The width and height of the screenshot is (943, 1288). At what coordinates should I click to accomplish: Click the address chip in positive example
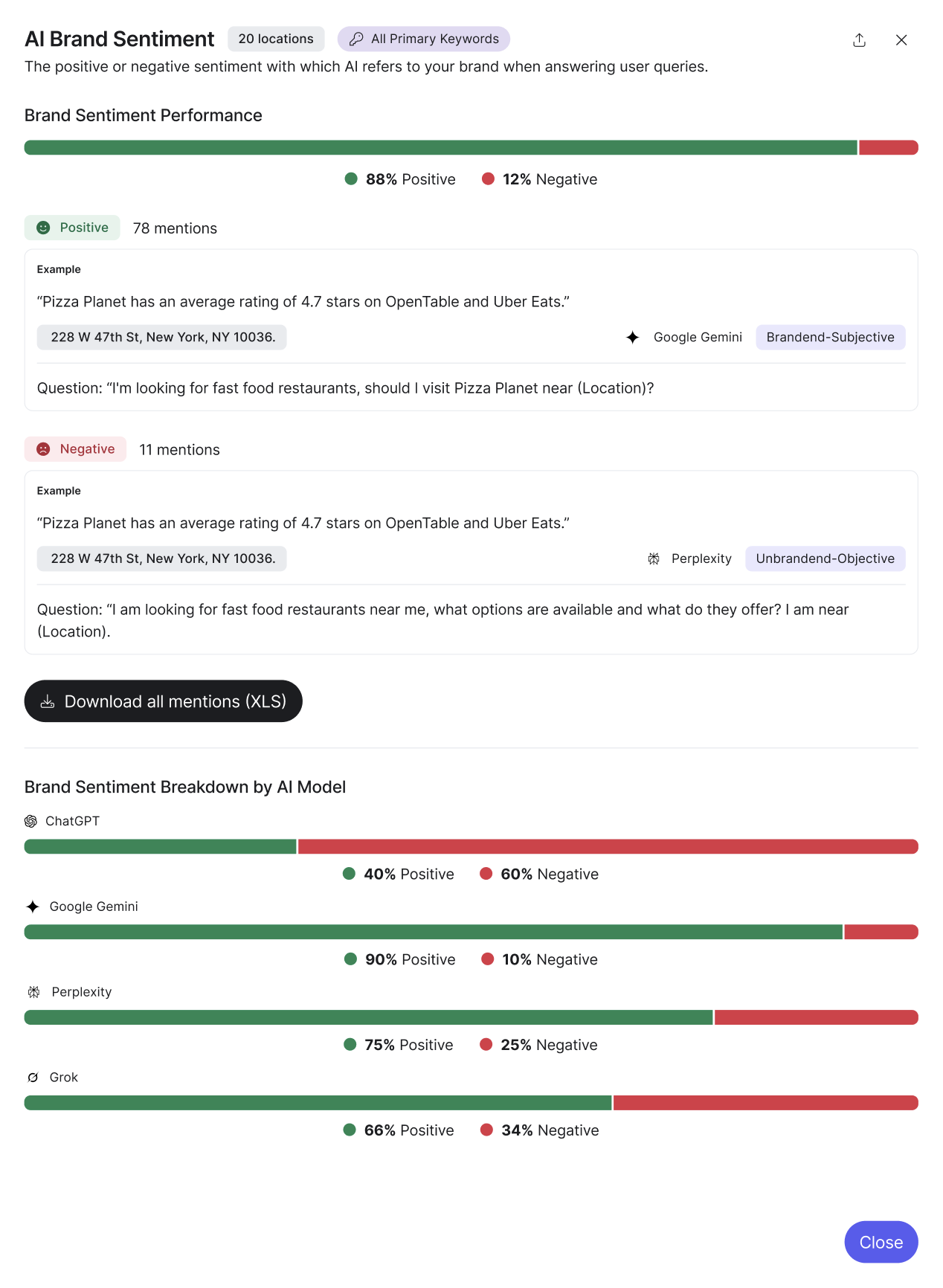click(x=162, y=338)
